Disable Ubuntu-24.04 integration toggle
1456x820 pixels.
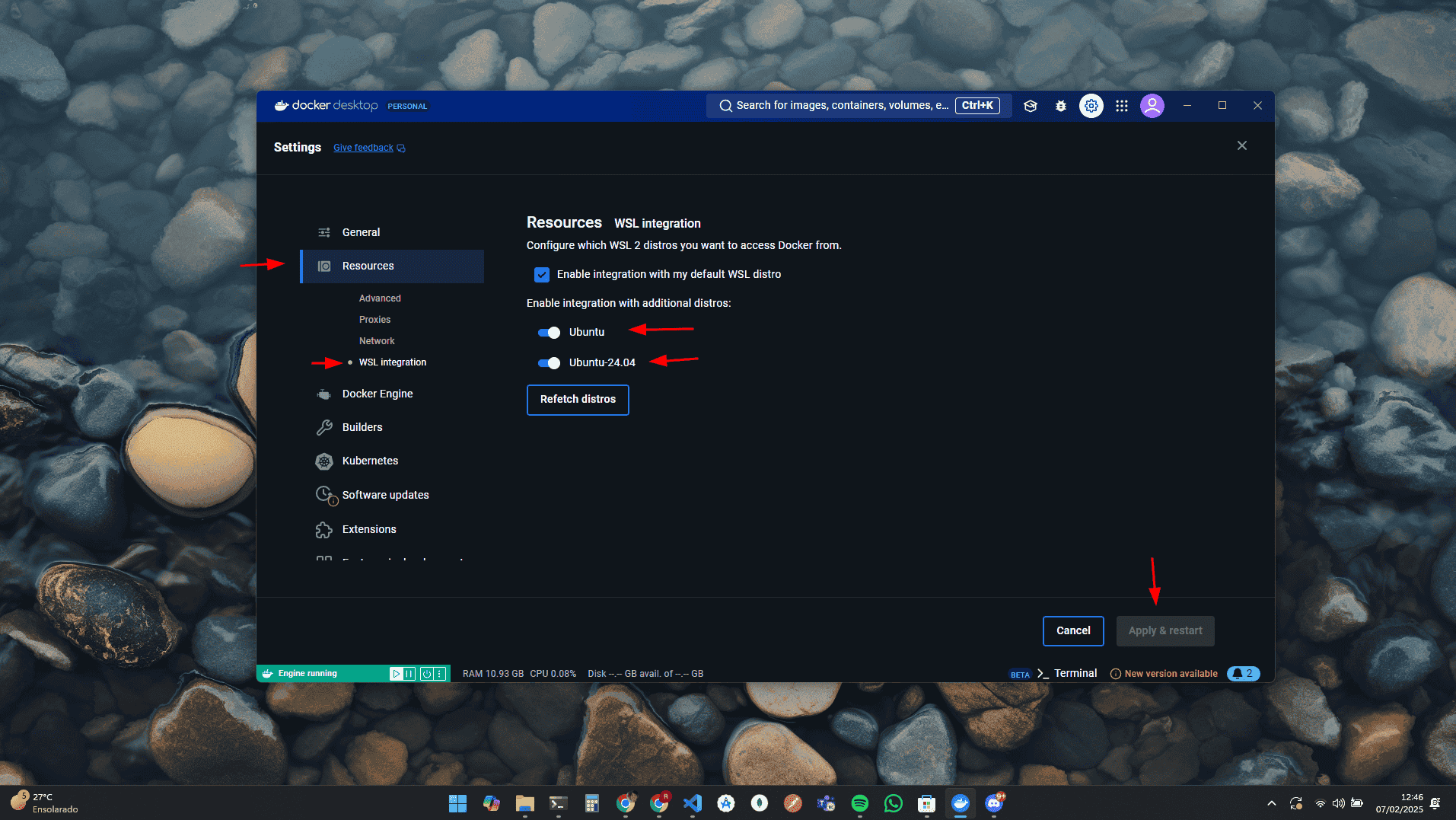(549, 363)
